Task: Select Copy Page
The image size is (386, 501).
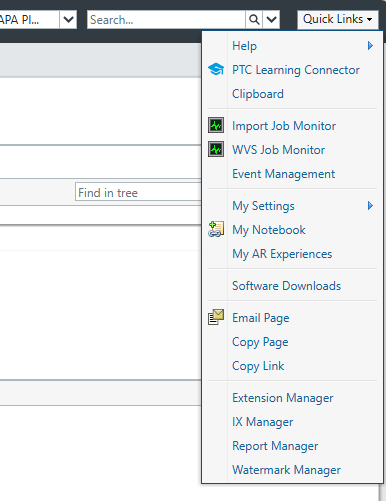Action: [x=260, y=342]
